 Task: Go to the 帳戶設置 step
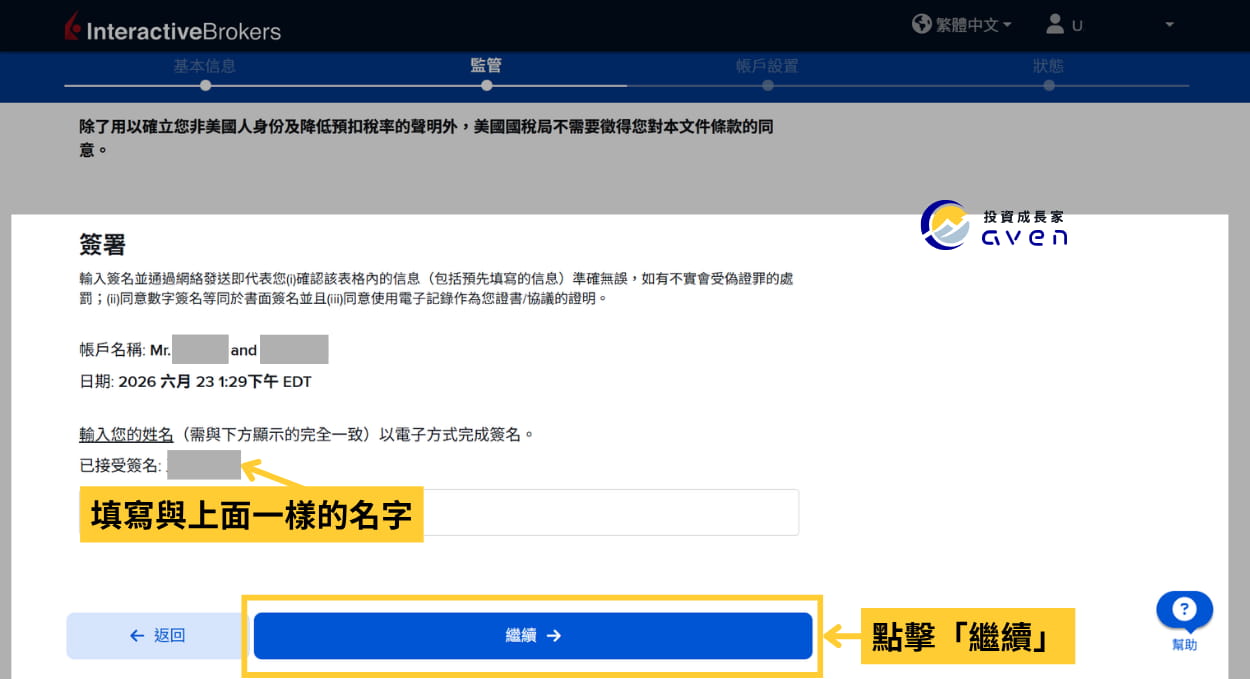(x=767, y=66)
